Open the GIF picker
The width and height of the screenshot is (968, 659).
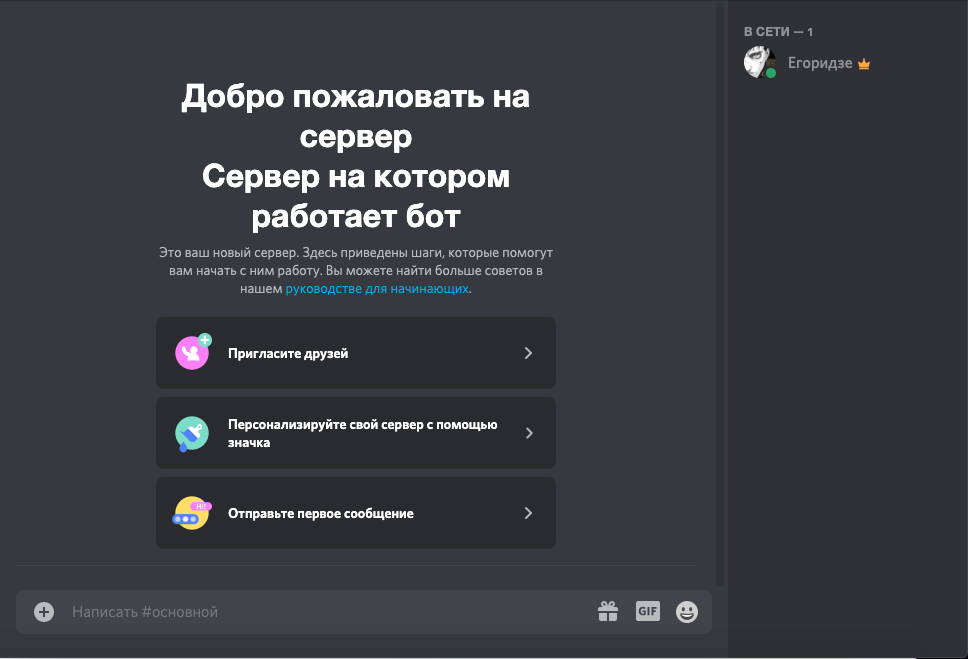648,611
